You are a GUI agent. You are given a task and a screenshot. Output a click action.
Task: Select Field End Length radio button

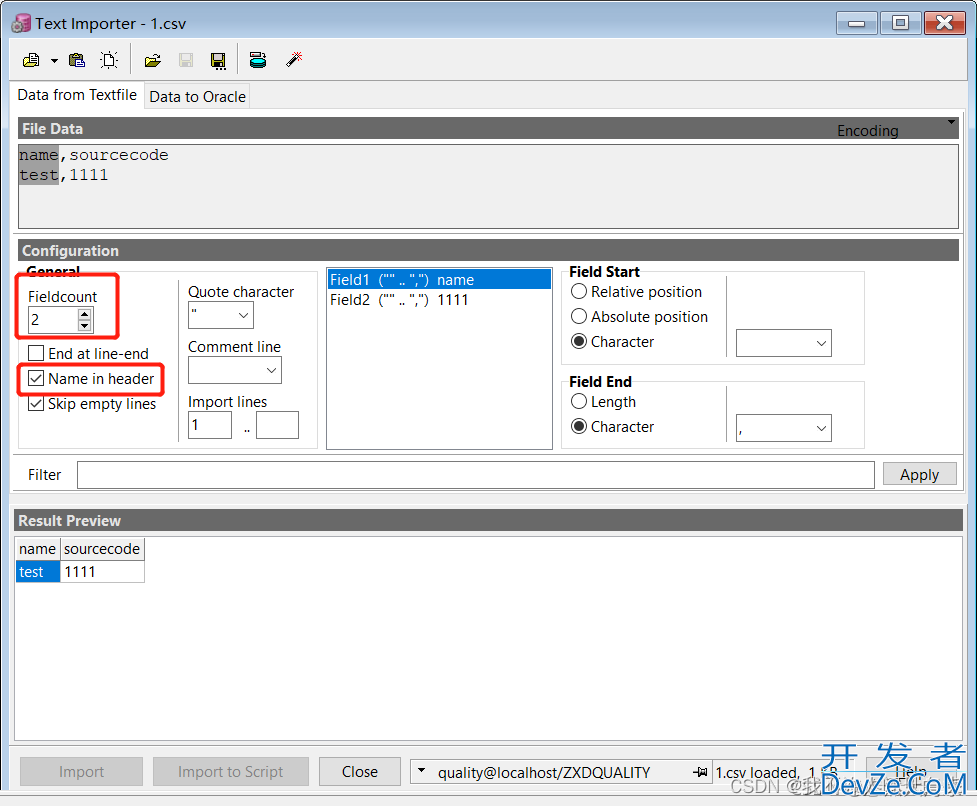point(579,401)
